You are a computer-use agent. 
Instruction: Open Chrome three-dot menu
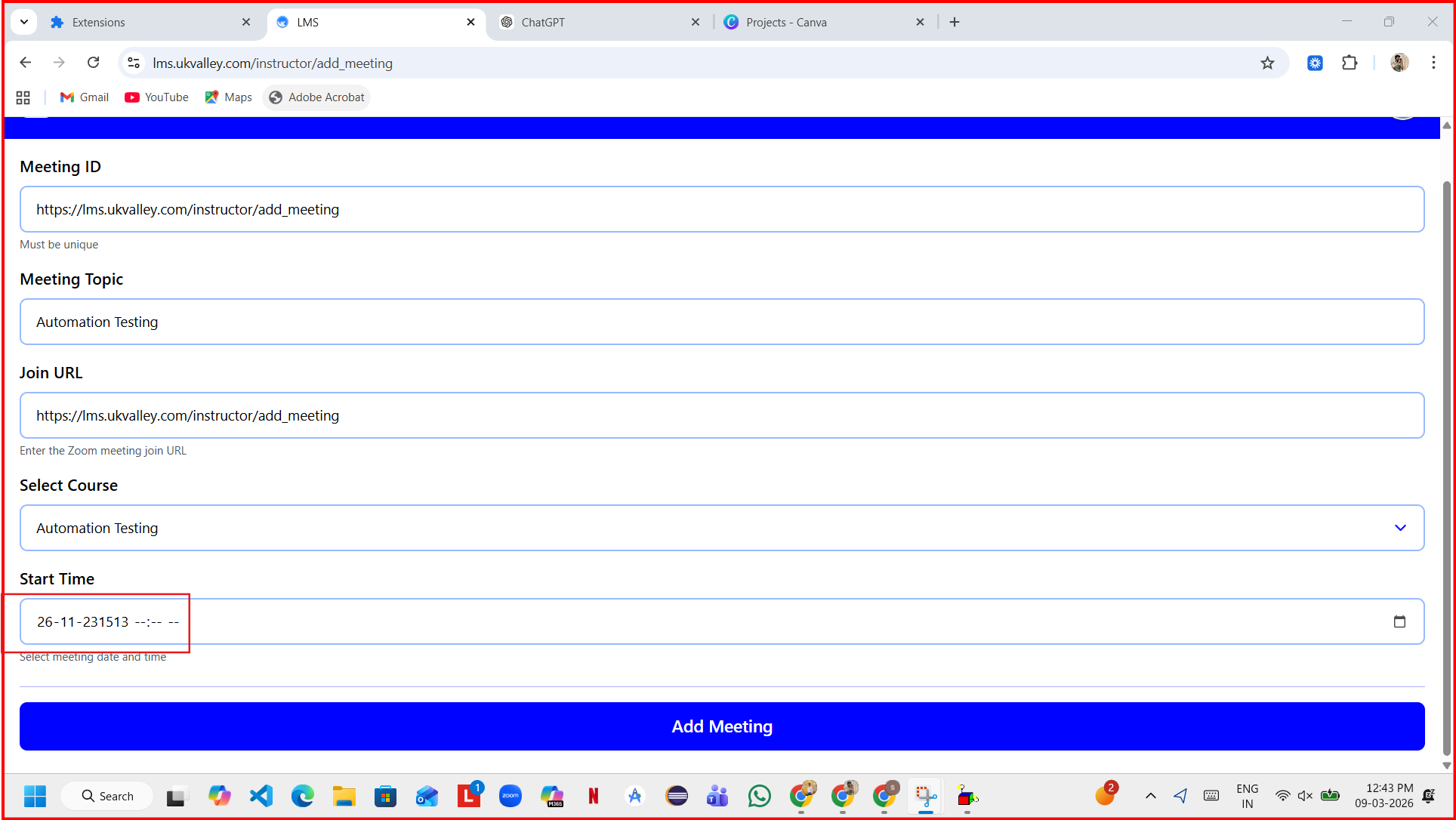pos(1433,63)
